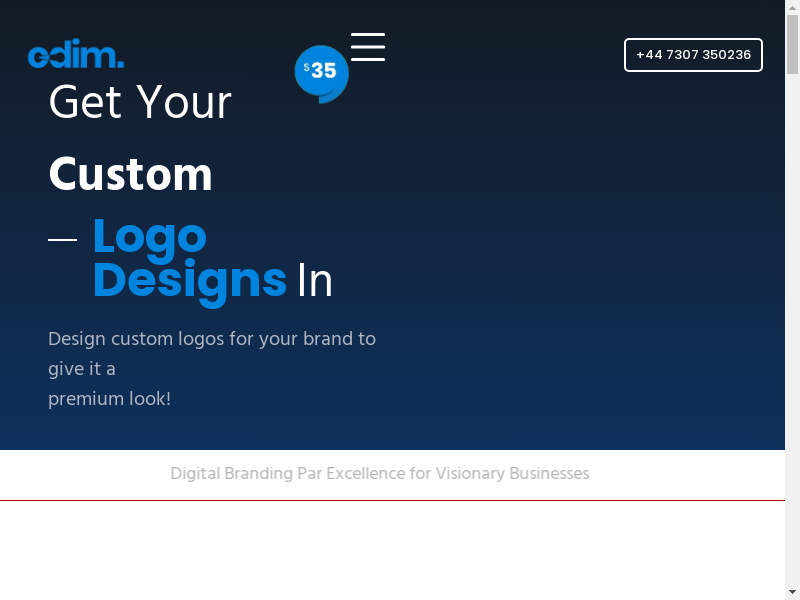800x600 pixels.
Task: Click the edim logo
Action: tap(76, 55)
